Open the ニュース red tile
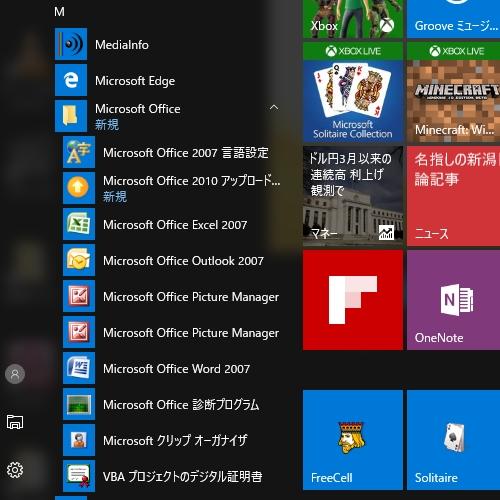 tap(453, 196)
